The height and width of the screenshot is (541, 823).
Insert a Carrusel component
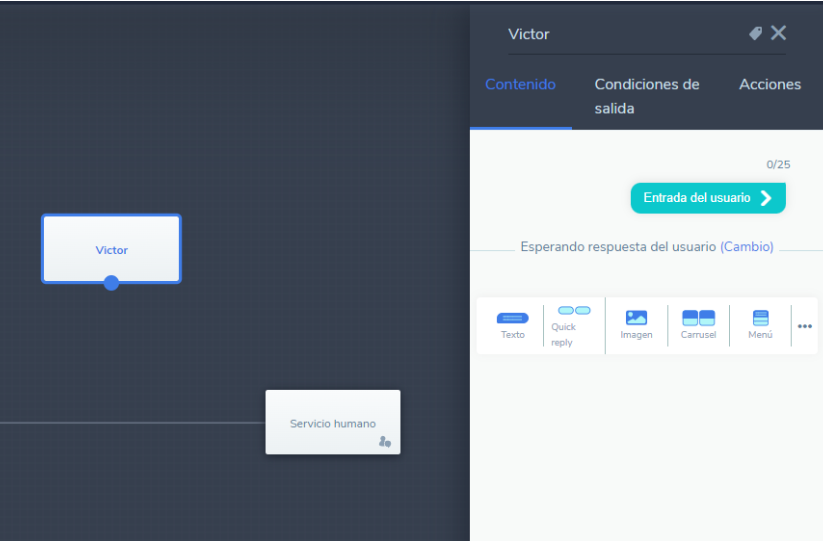point(698,324)
